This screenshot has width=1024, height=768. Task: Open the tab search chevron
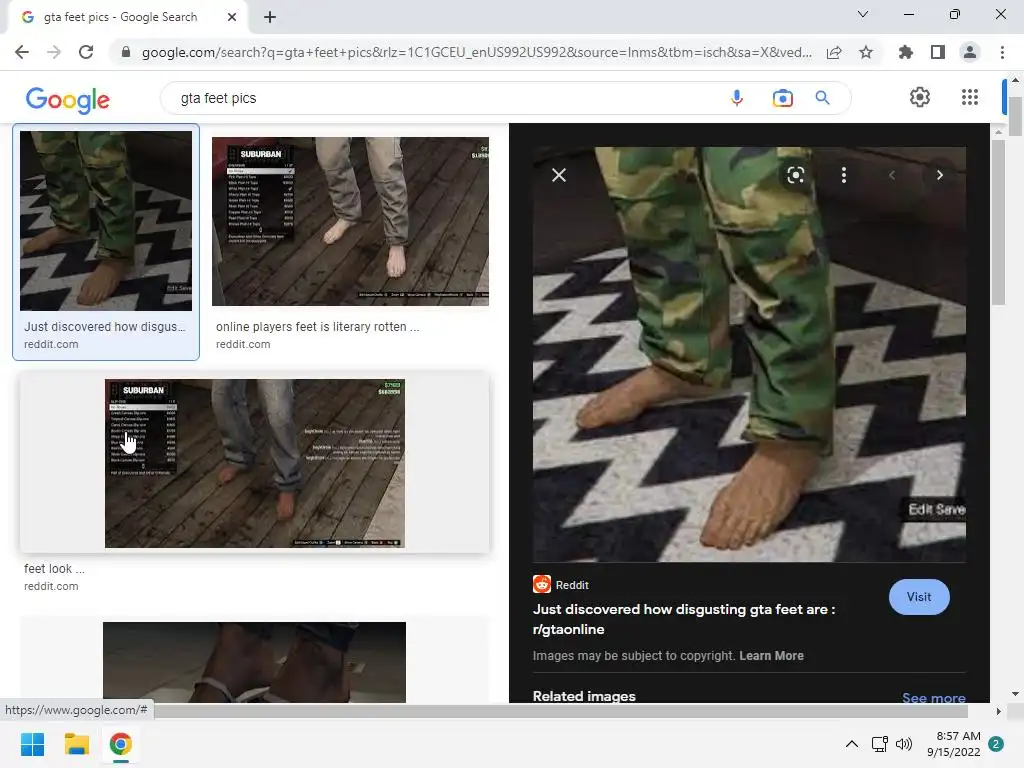pyautogui.click(x=863, y=14)
